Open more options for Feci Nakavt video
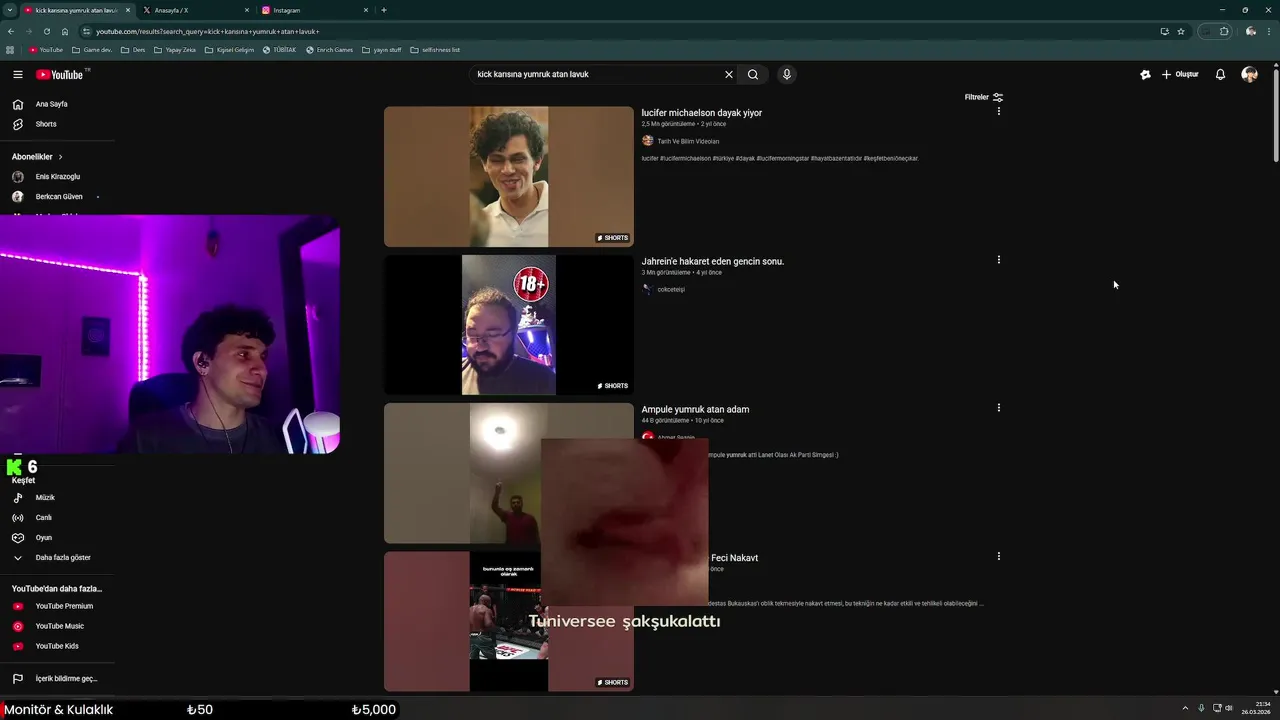The height and width of the screenshot is (720, 1280). point(998,556)
